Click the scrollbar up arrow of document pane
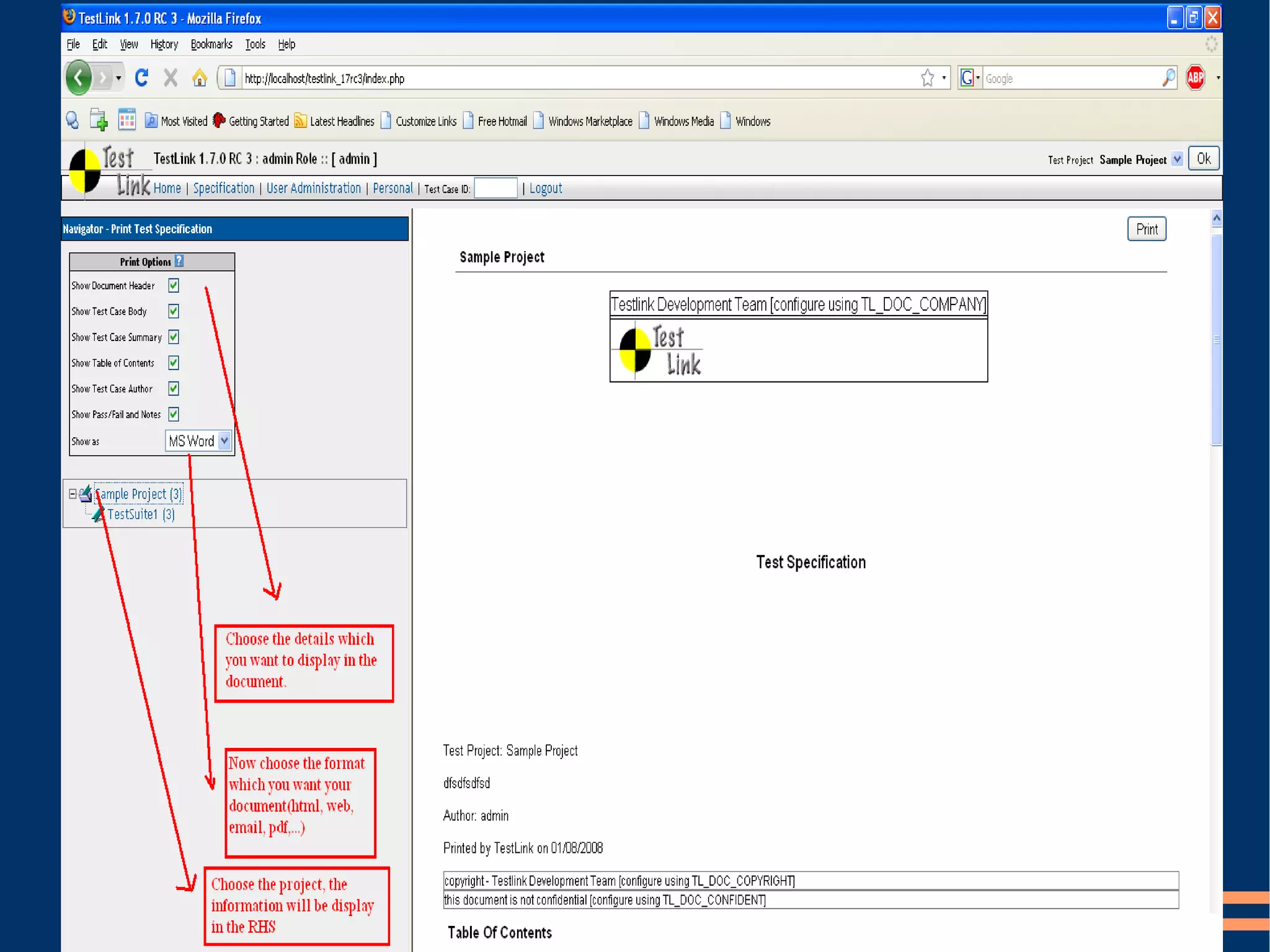 [x=1217, y=218]
